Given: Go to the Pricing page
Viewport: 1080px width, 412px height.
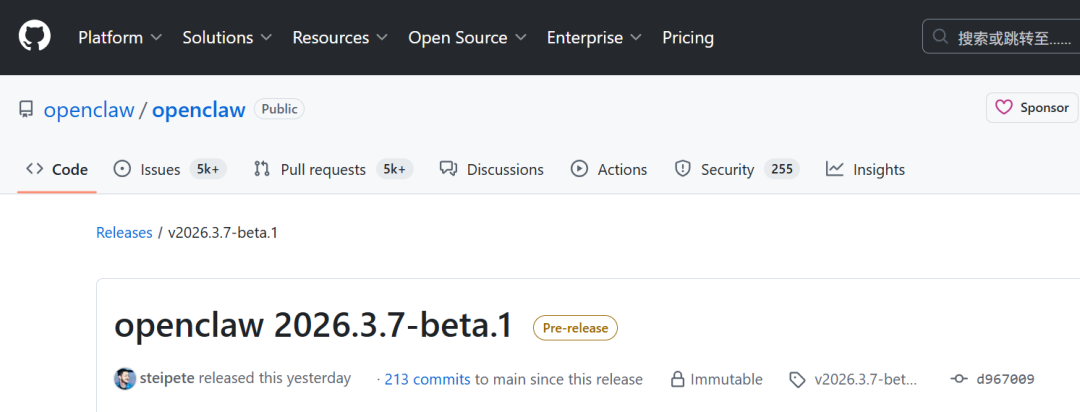Looking at the screenshot, I should 688,37.
